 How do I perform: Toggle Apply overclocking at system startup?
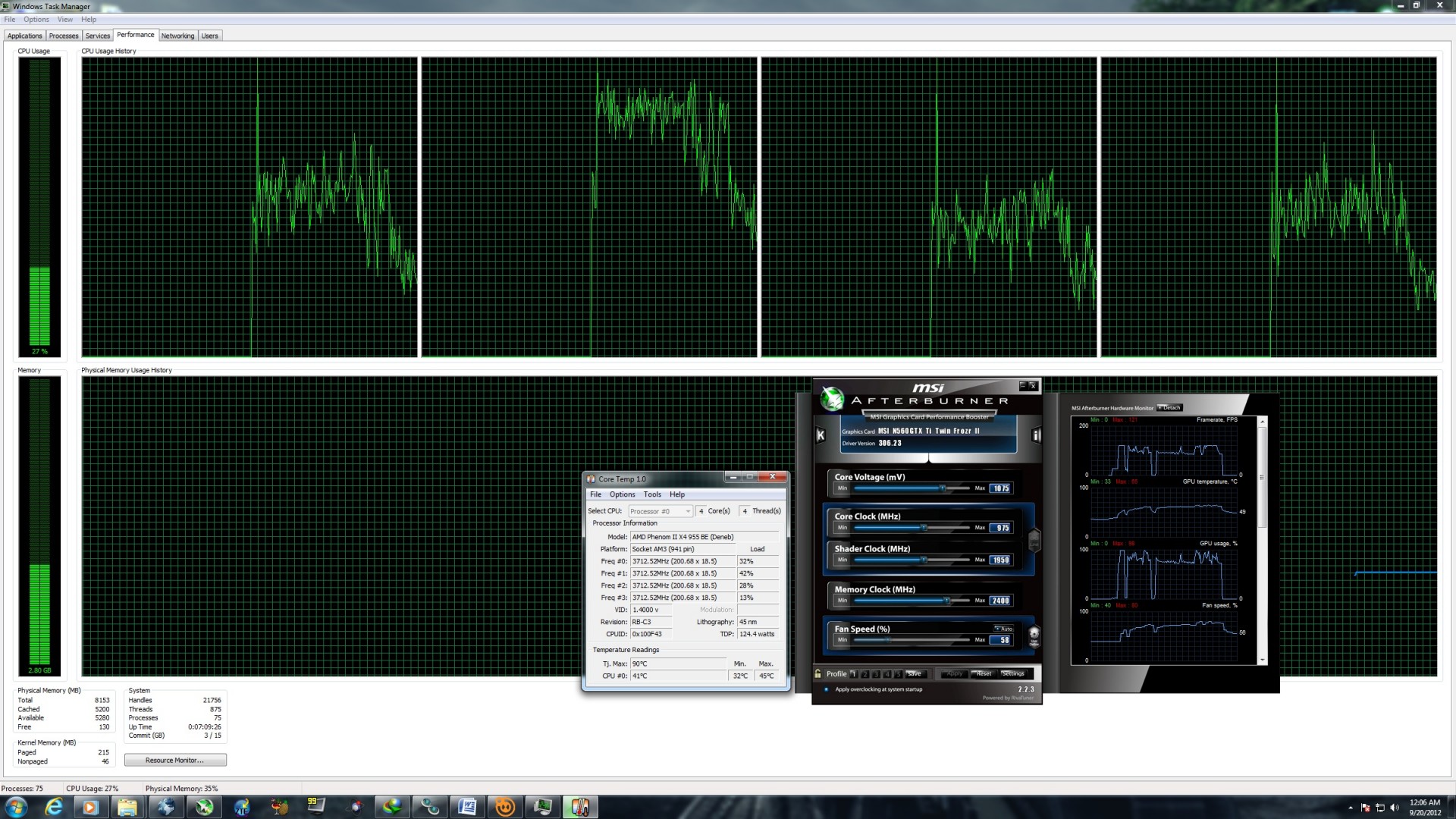tap(826, 689)
